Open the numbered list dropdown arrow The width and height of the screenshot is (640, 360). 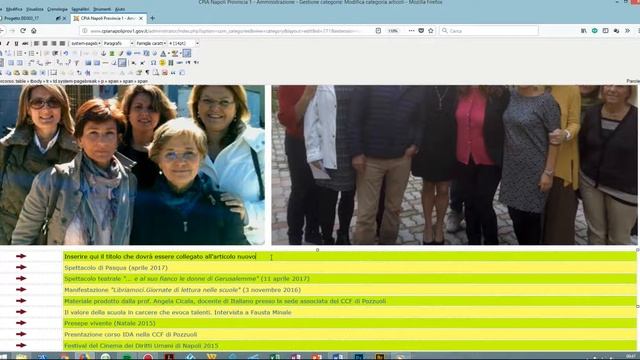point(37,53)
